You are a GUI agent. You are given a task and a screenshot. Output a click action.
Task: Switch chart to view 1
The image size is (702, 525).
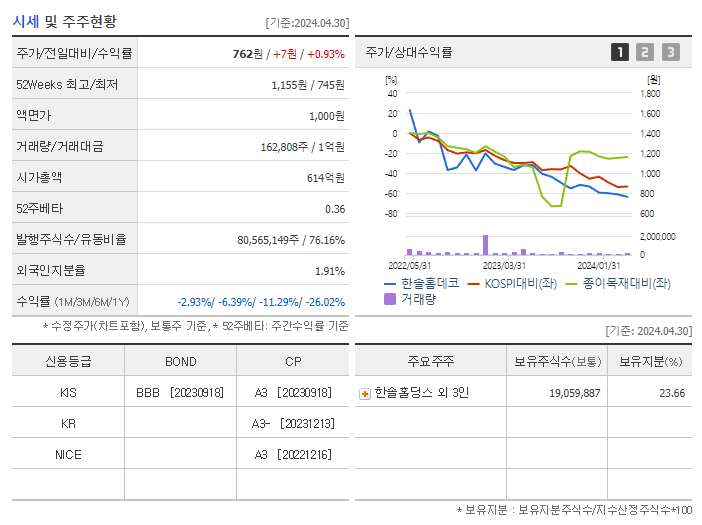click(x=620, y=52)
